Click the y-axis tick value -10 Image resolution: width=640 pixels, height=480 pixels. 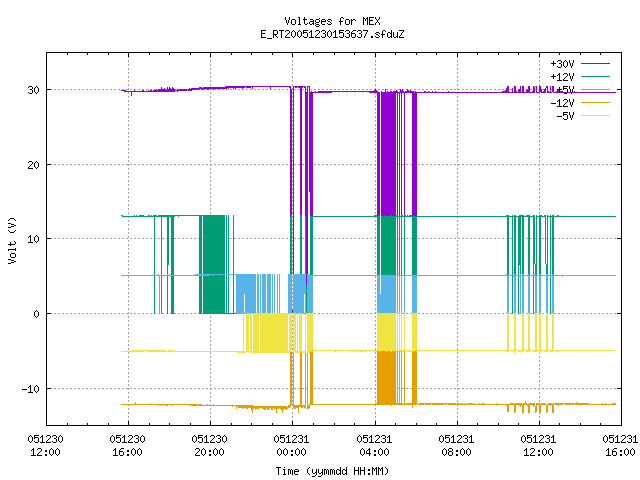pos(31,389)
